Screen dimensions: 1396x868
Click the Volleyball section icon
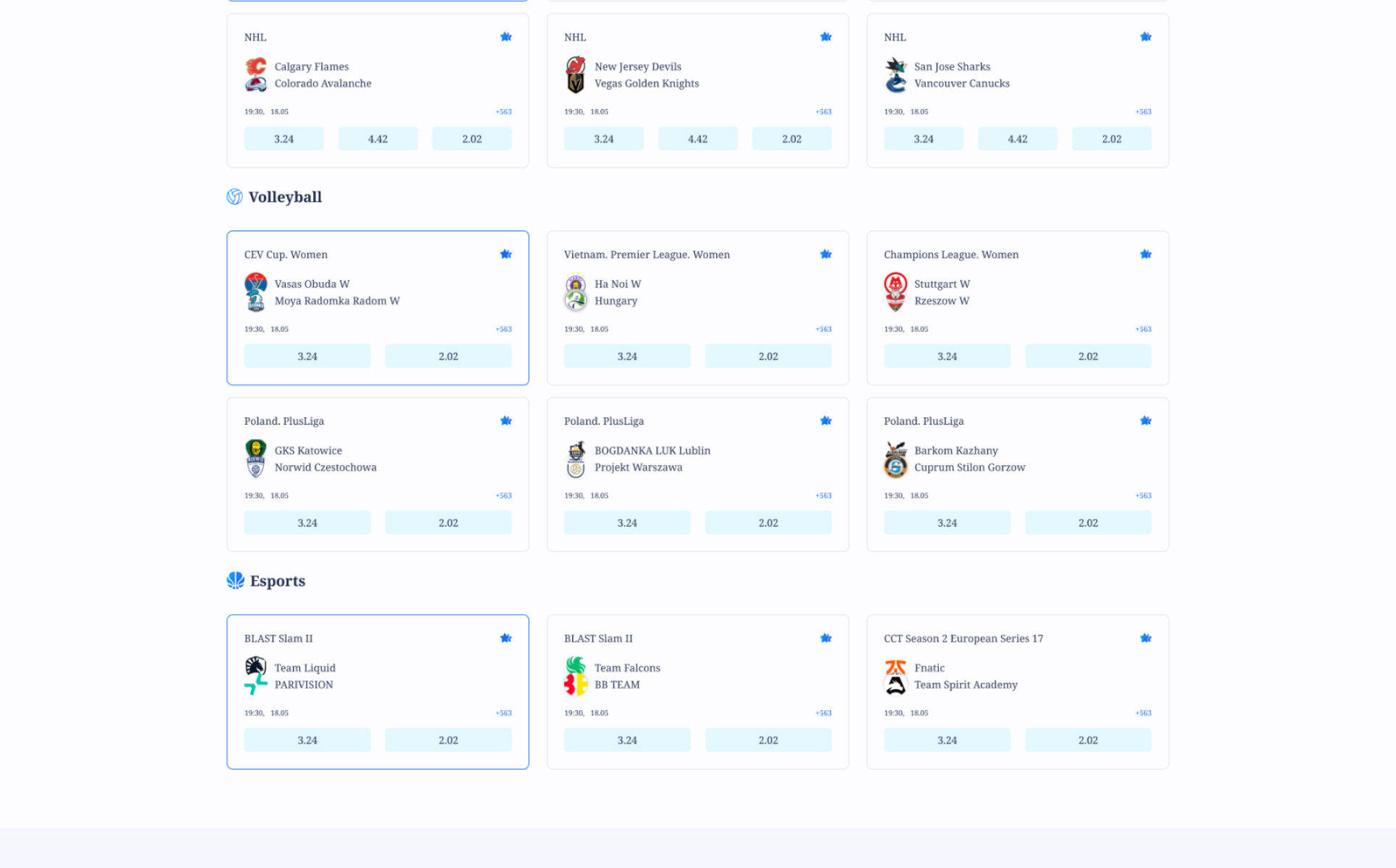coord(234,197)
